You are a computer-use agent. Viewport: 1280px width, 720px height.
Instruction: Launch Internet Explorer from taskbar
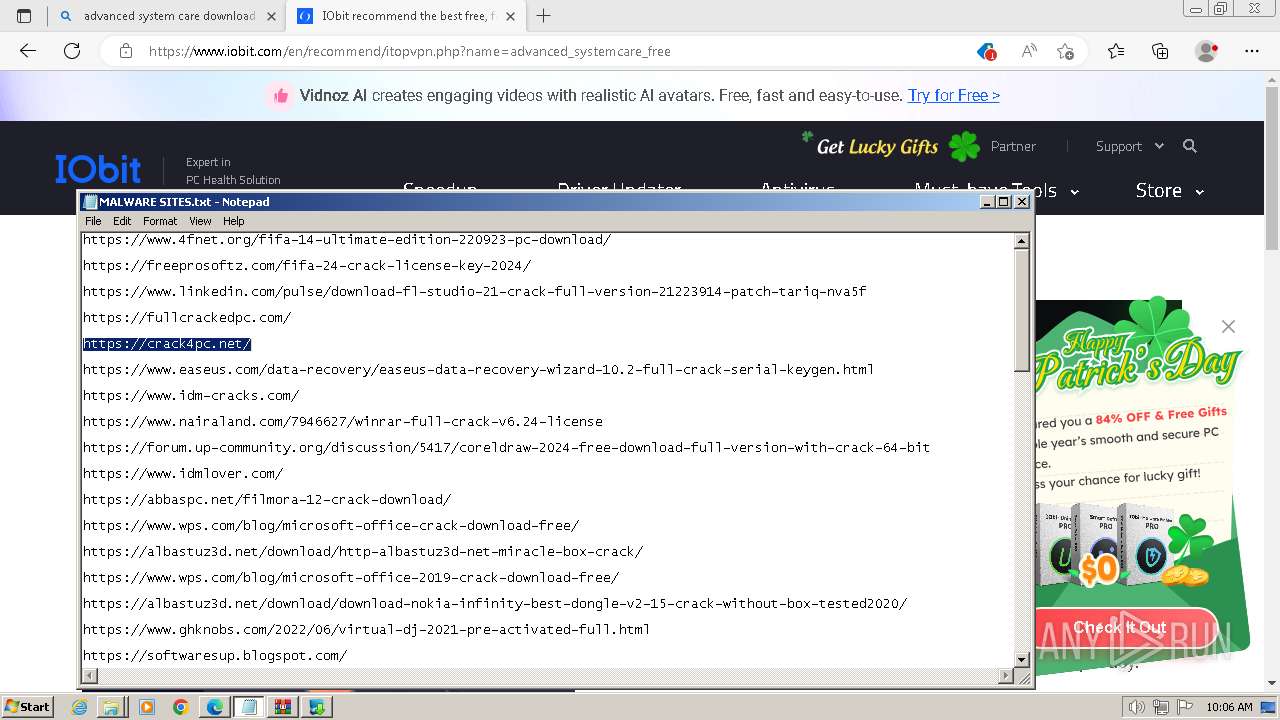point(80,707)
